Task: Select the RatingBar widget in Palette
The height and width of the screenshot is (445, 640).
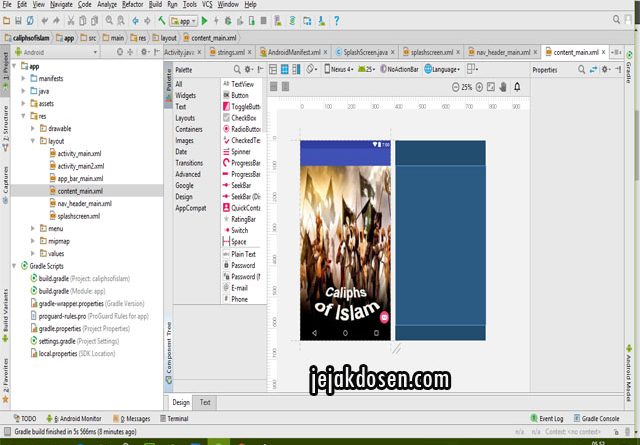Action: tap(240, 219)
